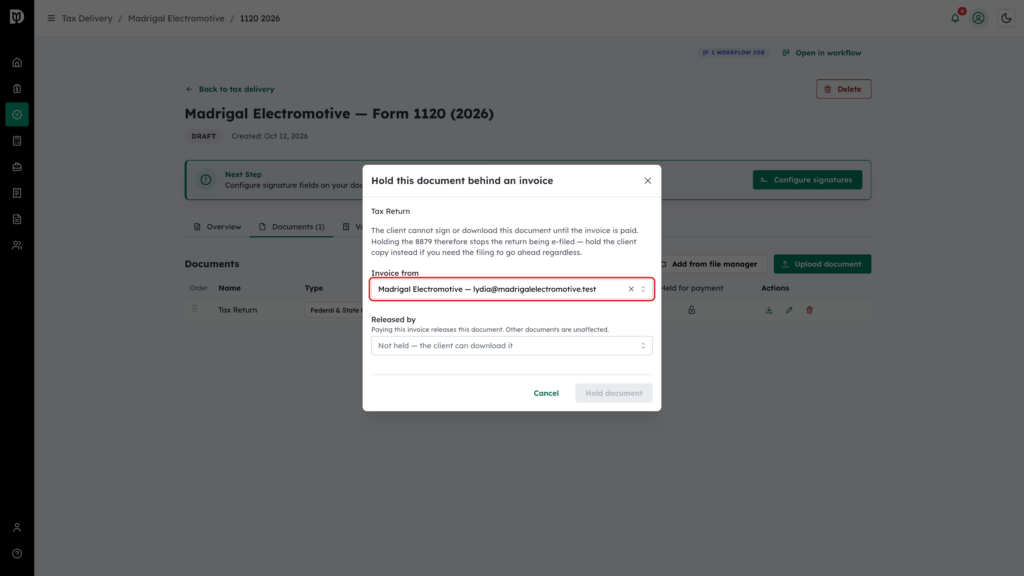The width and height of the screenshot is (1024, 576).
Task: Close the hold document dialog
Action: [648, 181]
